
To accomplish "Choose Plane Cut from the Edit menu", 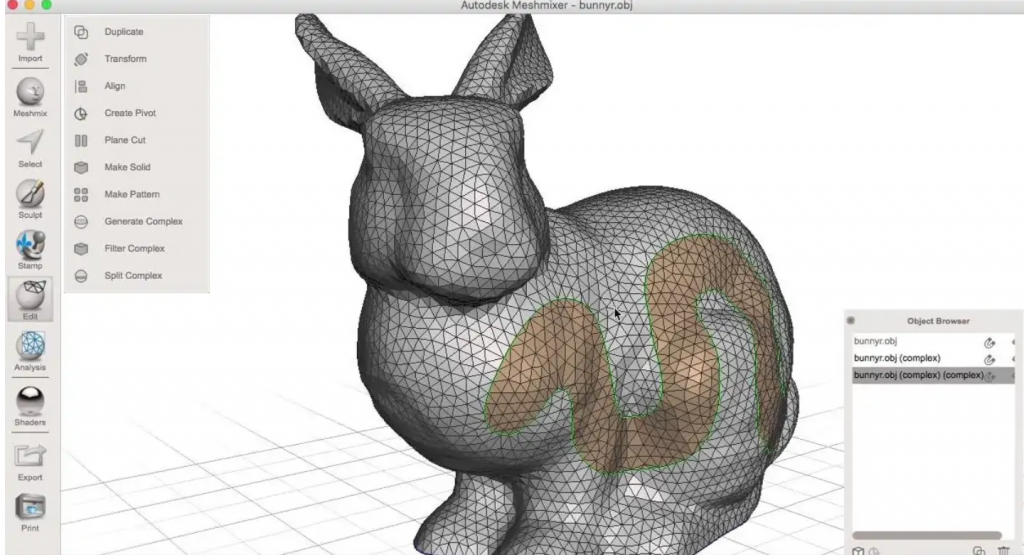I will pyautogui.click(x=125, y=140).
